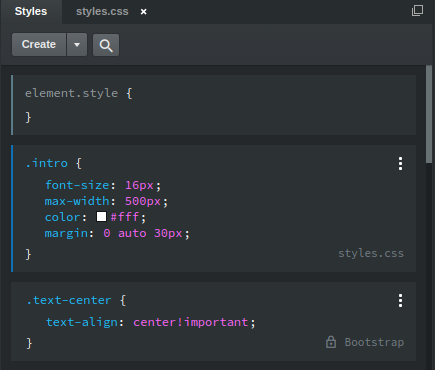
Task: Close the styles.css tab
Action: click(x=143, y=12)
